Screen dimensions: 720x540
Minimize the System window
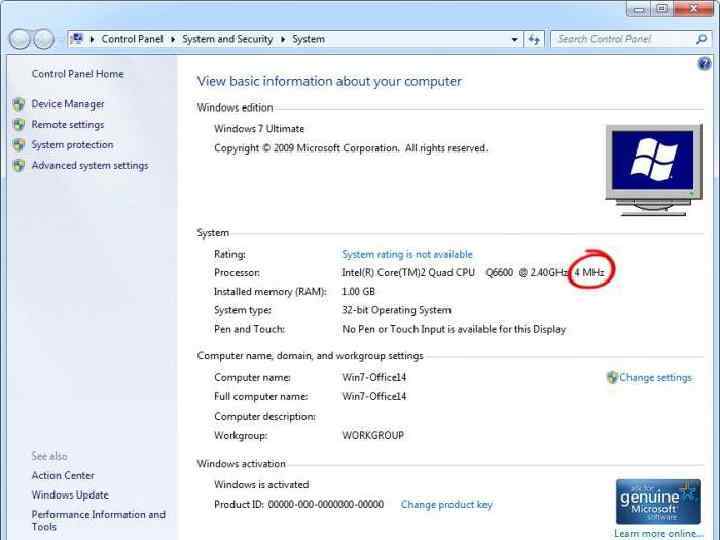point(639,8)
